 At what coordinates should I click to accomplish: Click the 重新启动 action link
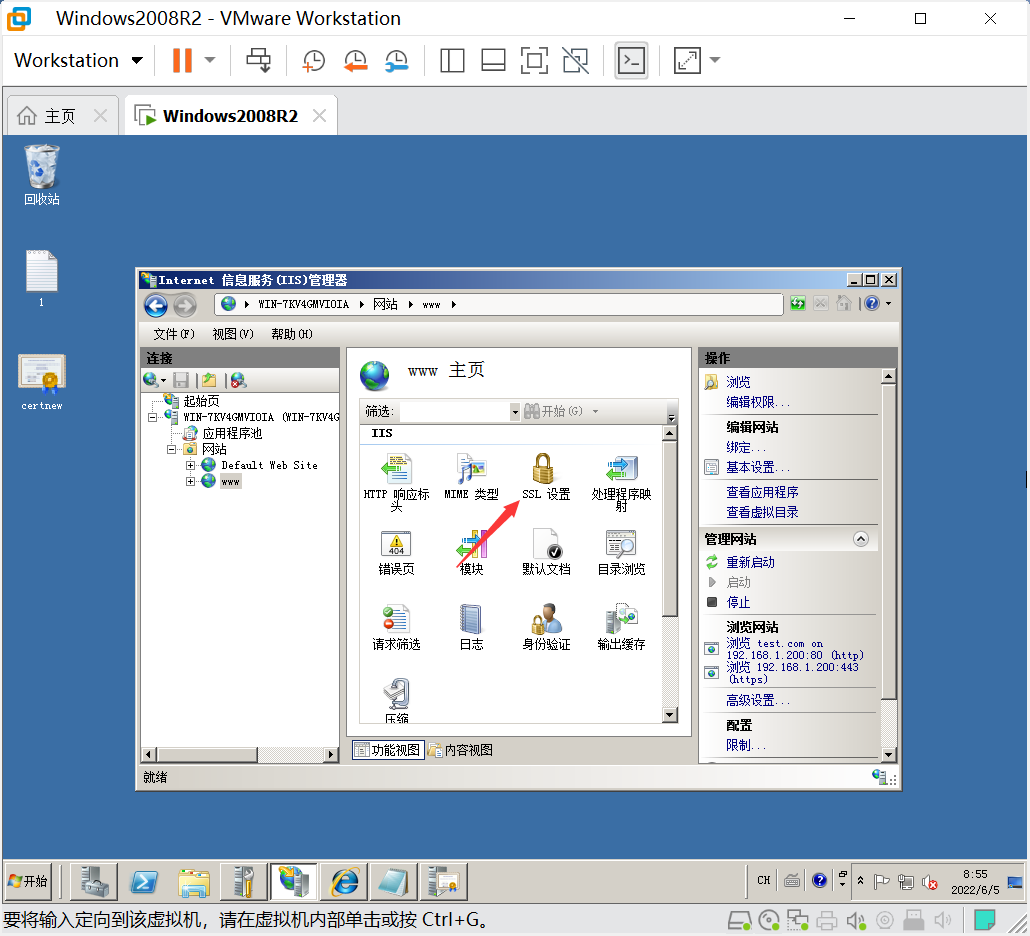pos(750,562)
